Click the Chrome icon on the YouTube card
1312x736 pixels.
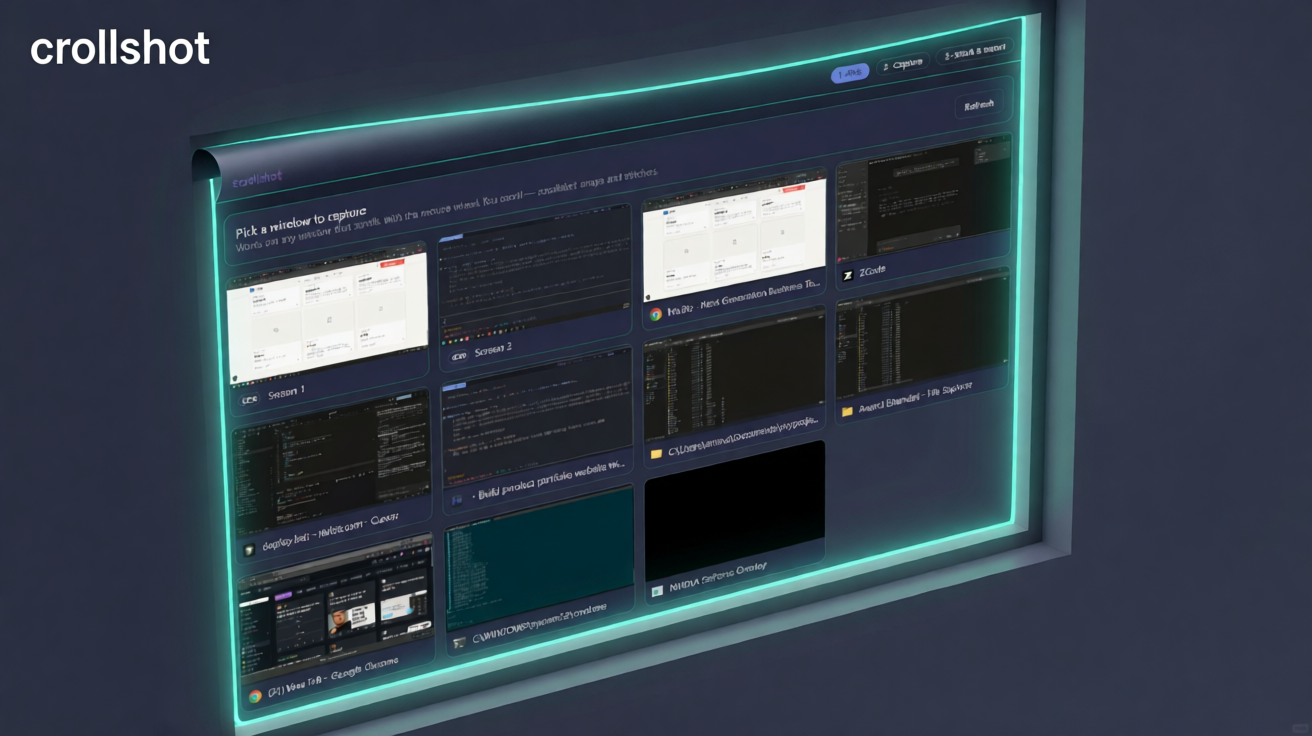[x=255, y=696]
